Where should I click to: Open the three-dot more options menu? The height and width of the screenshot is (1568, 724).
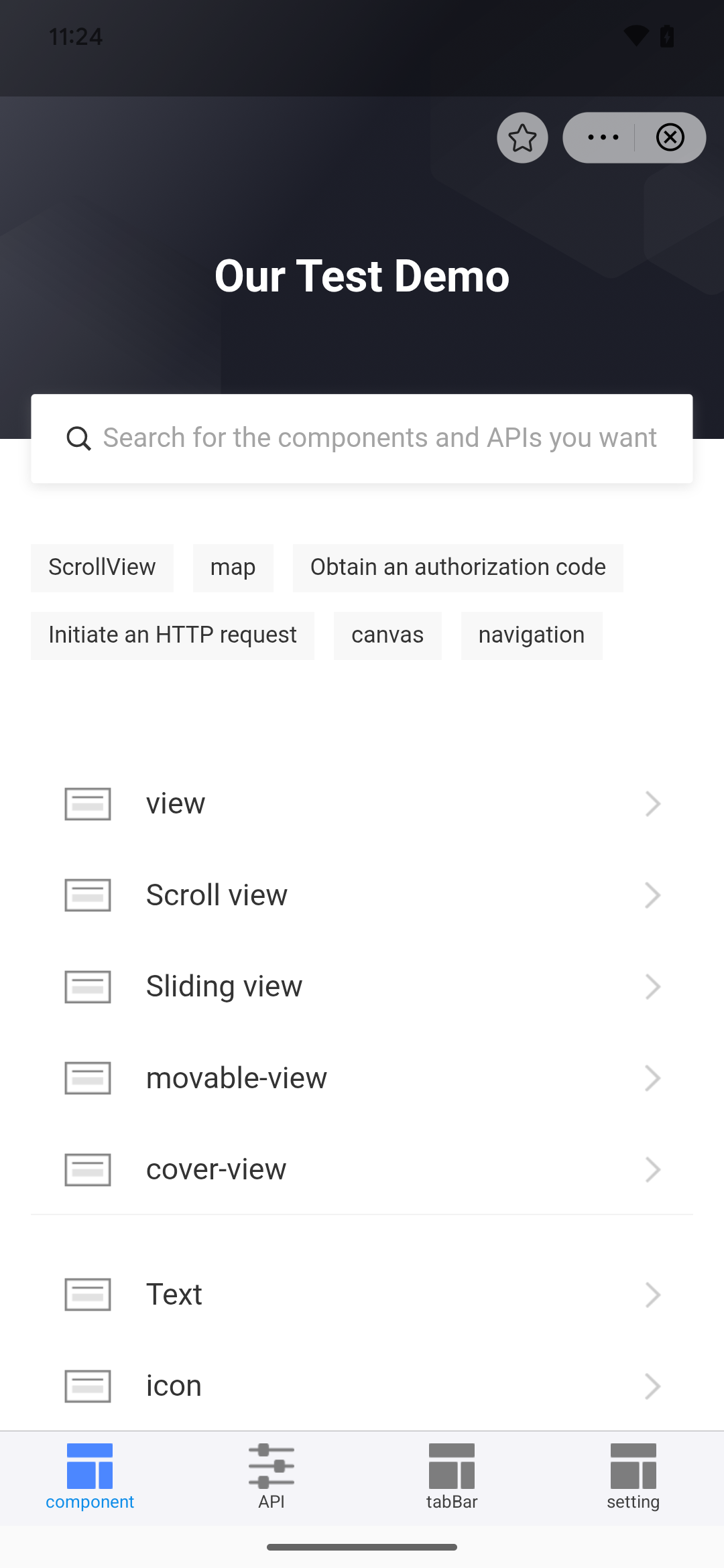click(x=603, y=138)
